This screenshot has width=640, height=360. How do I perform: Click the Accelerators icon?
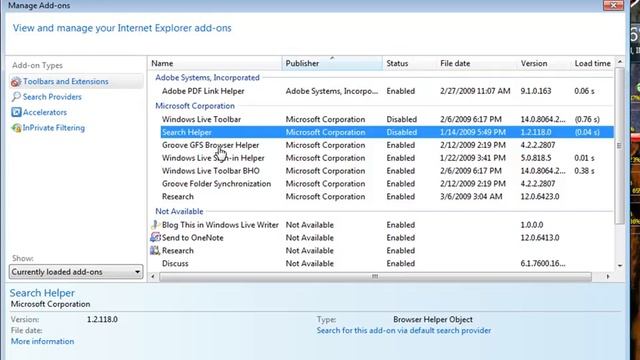point(16,112)
